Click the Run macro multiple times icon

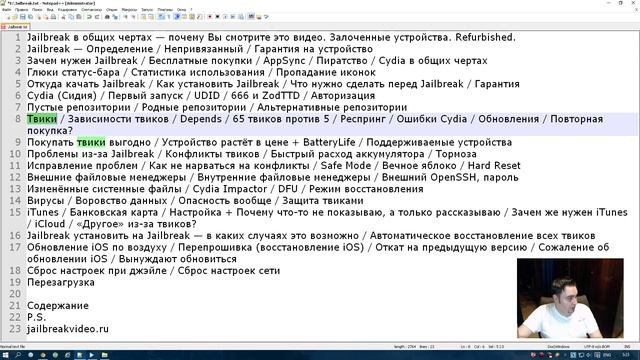(x=233, y=17)
